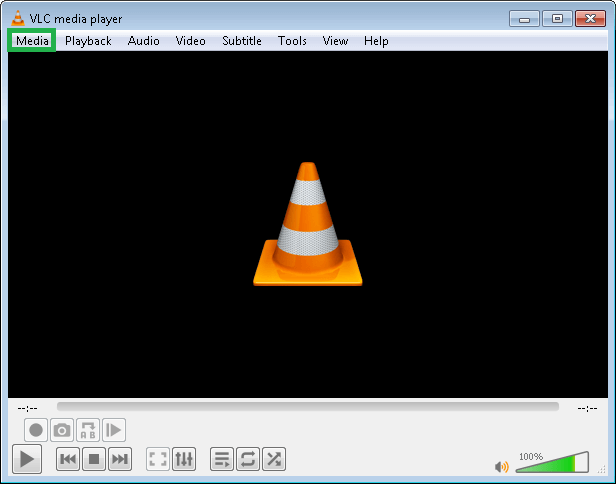The height and width of the screenshot is (484, 616).
Task: Minimize the VLC media player window
Action: [x=524, y=18]
